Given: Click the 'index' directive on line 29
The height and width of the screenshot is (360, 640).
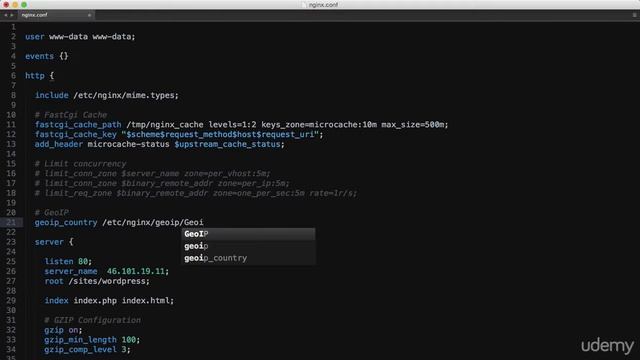Looking at the screenshot, I should (x=56, y=301).
